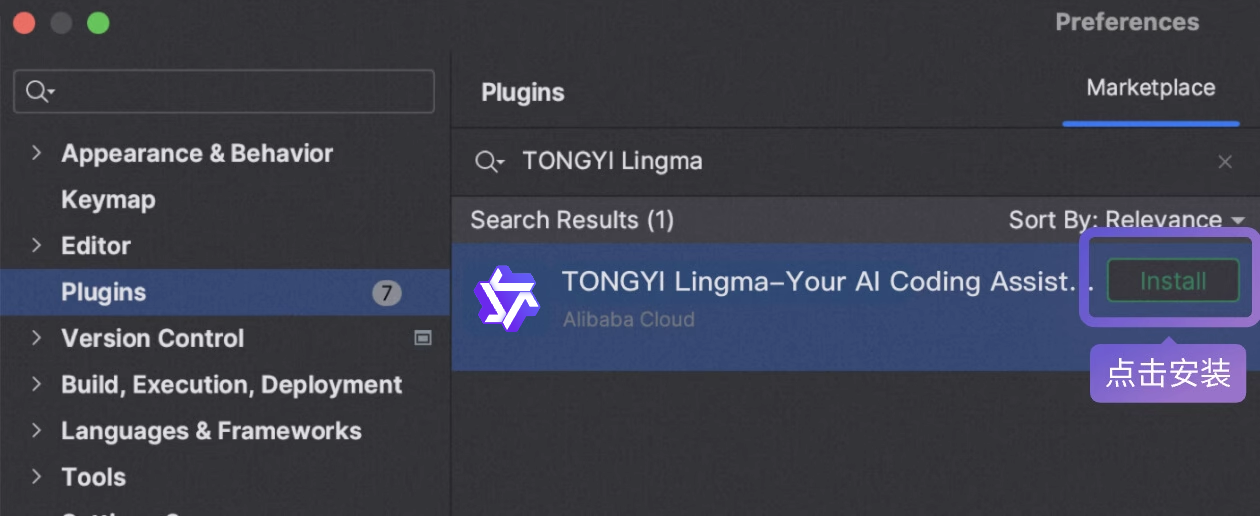Viewport: 1260px width, 516px height.
Task: Click the TONGYI Lingma plugin logo icon
Action: point(506,298)
